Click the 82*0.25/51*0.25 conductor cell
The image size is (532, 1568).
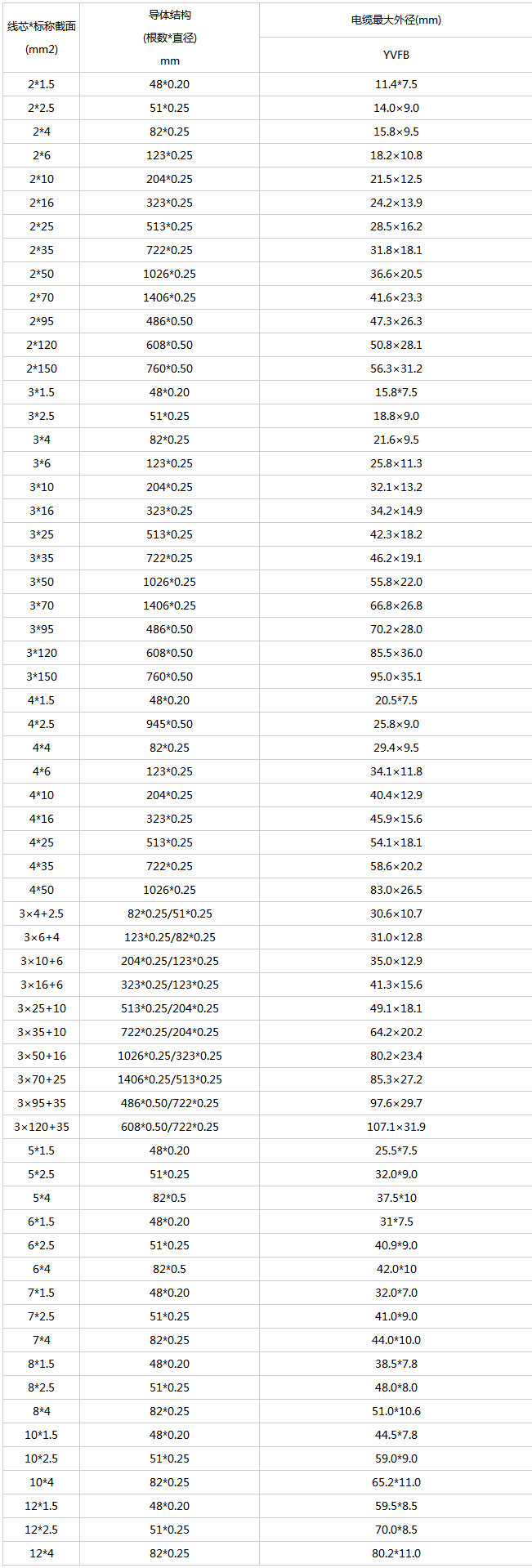click(x=170, y=914)
